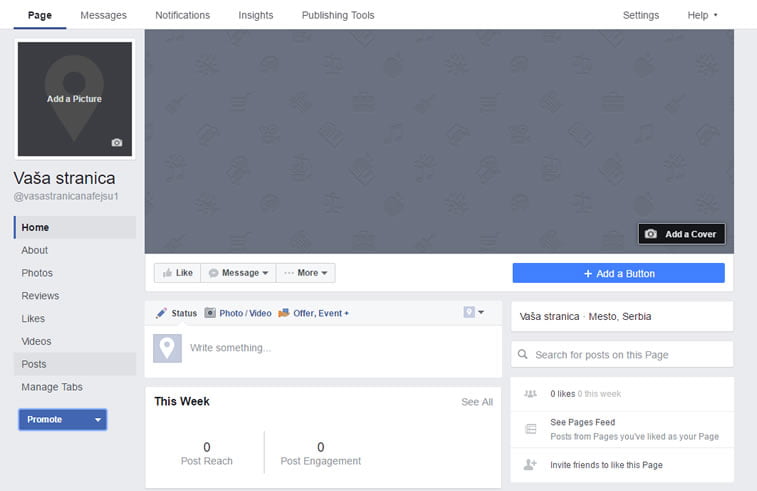The image size is (757, 491).
Task: Click See Pages Feed link
Action: point(583,422)
